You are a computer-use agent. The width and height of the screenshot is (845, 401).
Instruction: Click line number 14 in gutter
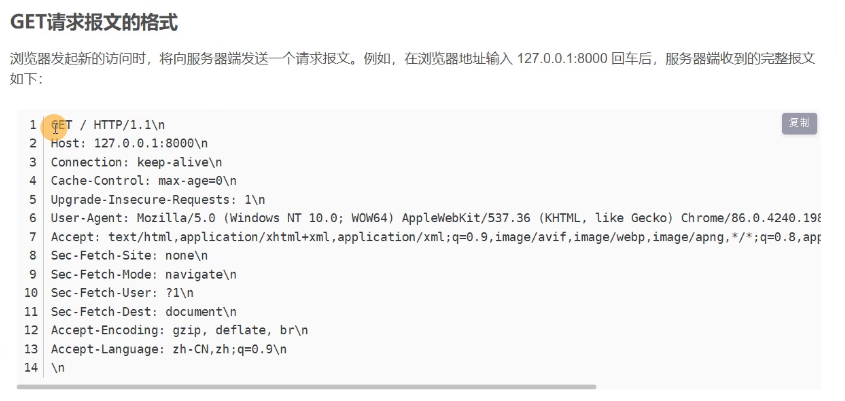click(31, 368)
